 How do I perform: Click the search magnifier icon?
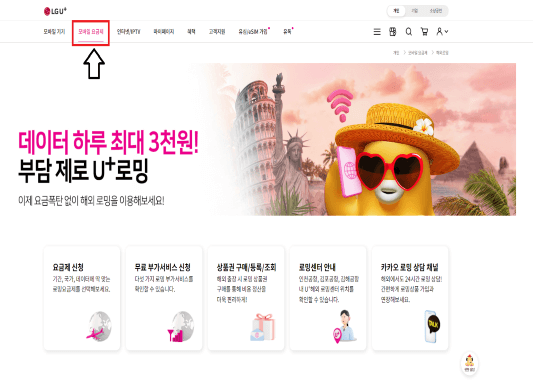click(x=409, y=32)
